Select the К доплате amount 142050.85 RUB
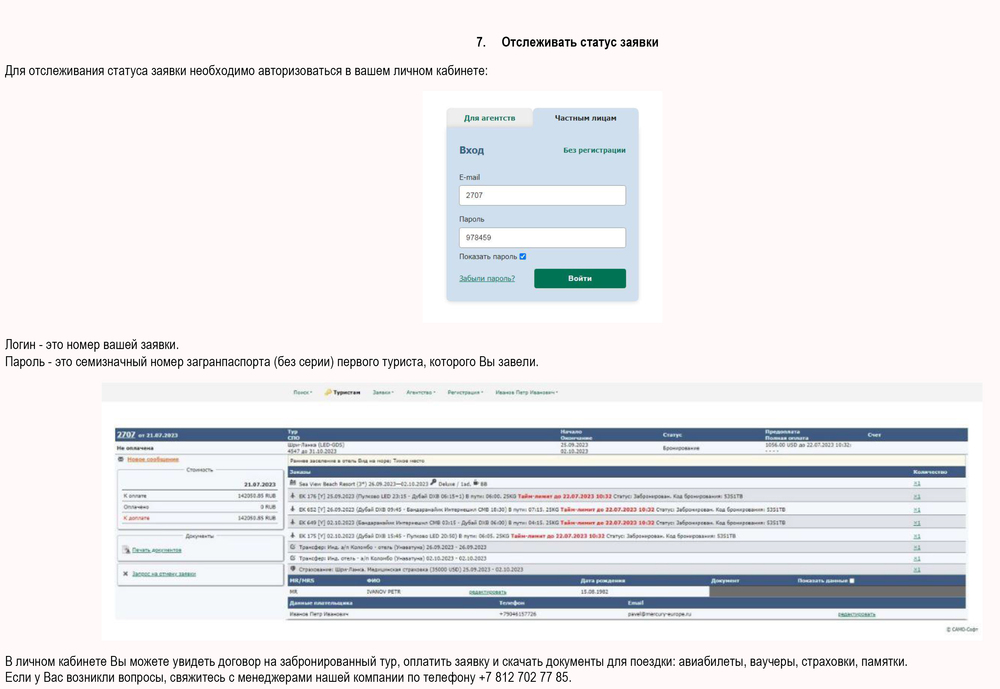 pyautogui.click(x=256, y=518)
